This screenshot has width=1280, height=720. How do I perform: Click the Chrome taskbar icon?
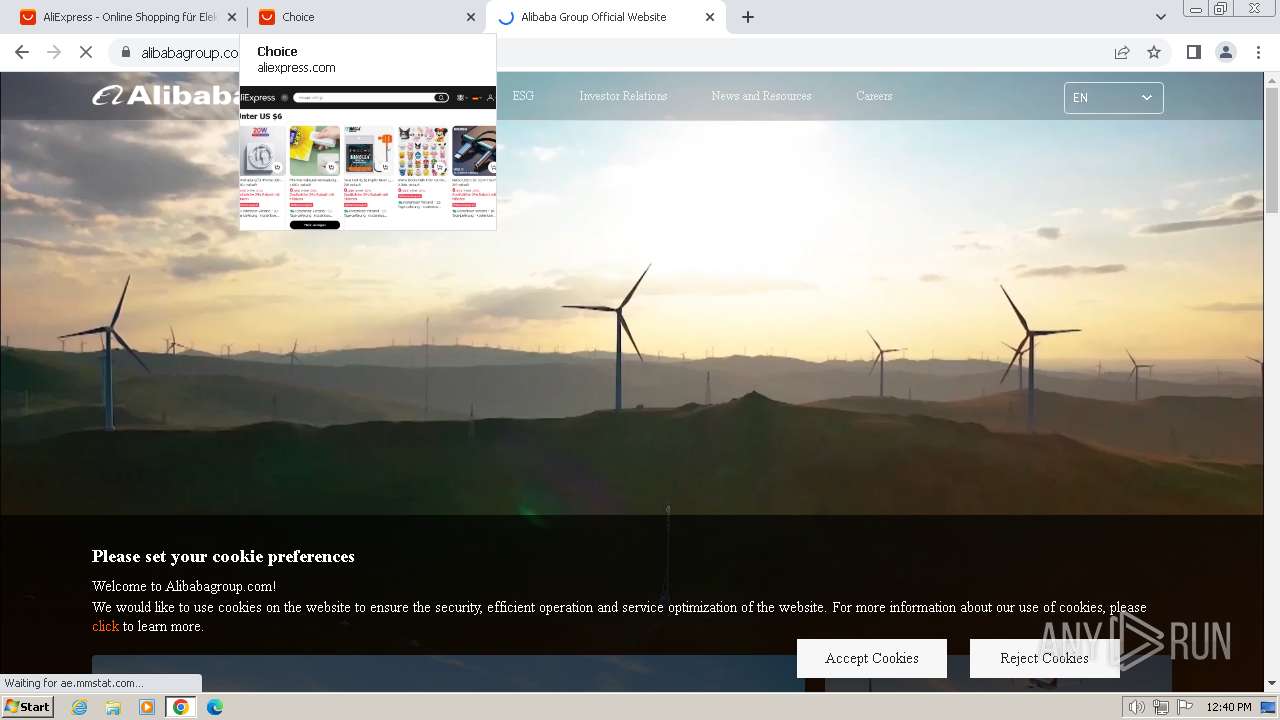[181, 707]
